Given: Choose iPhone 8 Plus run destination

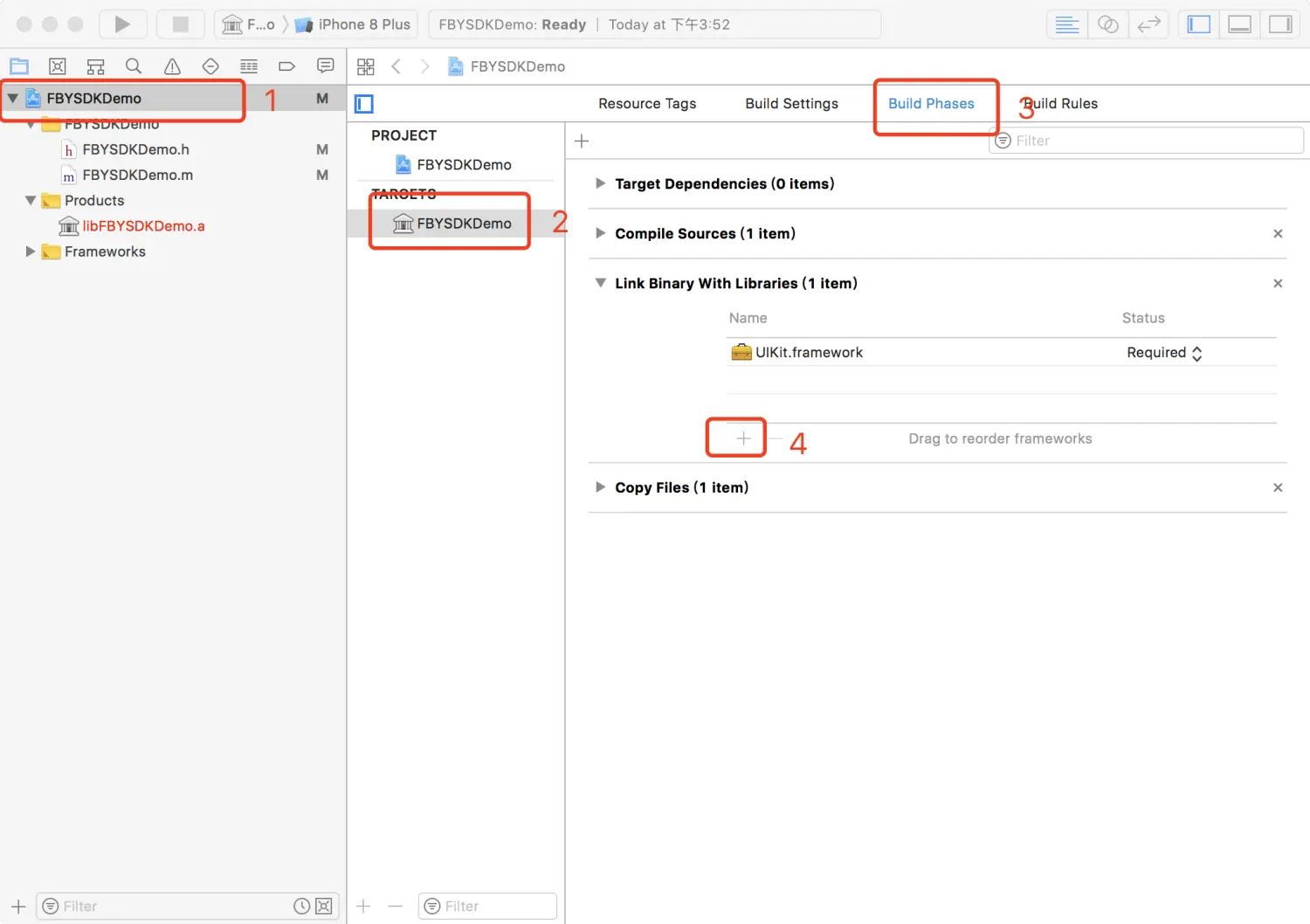Looking at the screenshot, I should pos(353,24).
